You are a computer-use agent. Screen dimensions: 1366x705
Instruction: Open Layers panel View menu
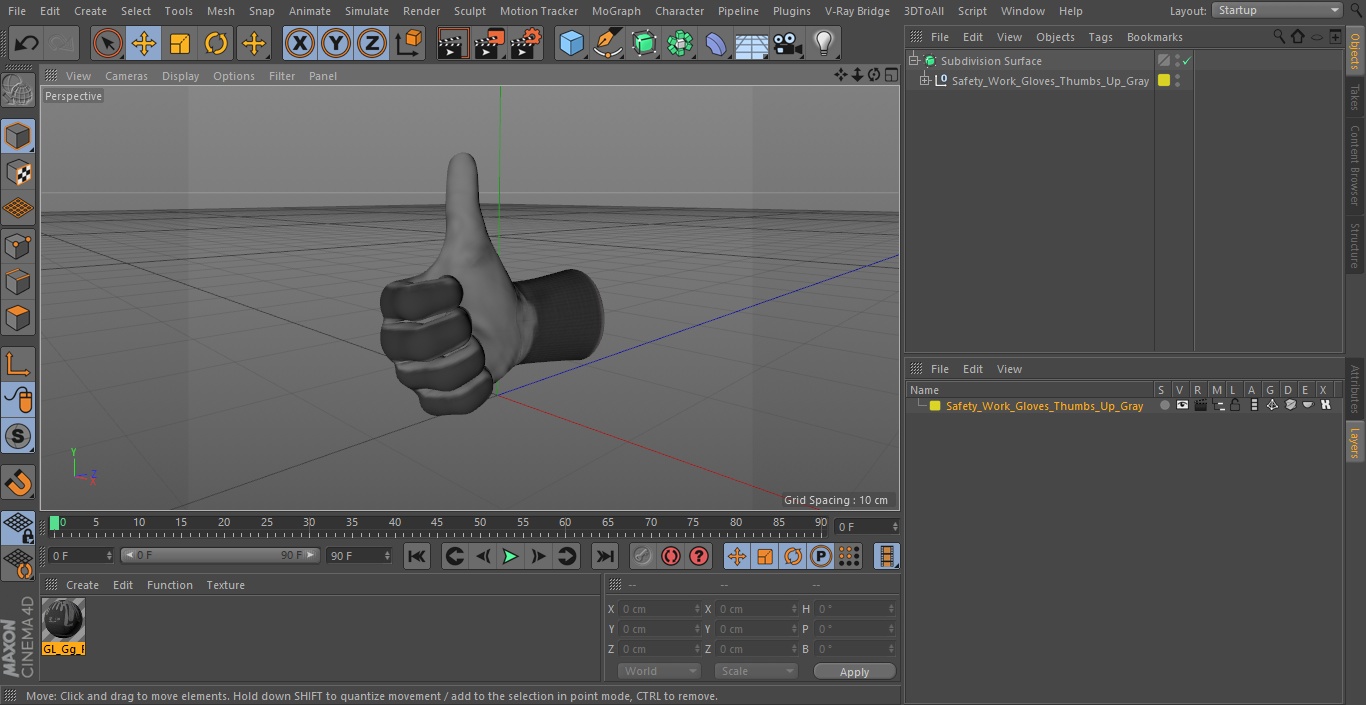tap(1009, 369)
